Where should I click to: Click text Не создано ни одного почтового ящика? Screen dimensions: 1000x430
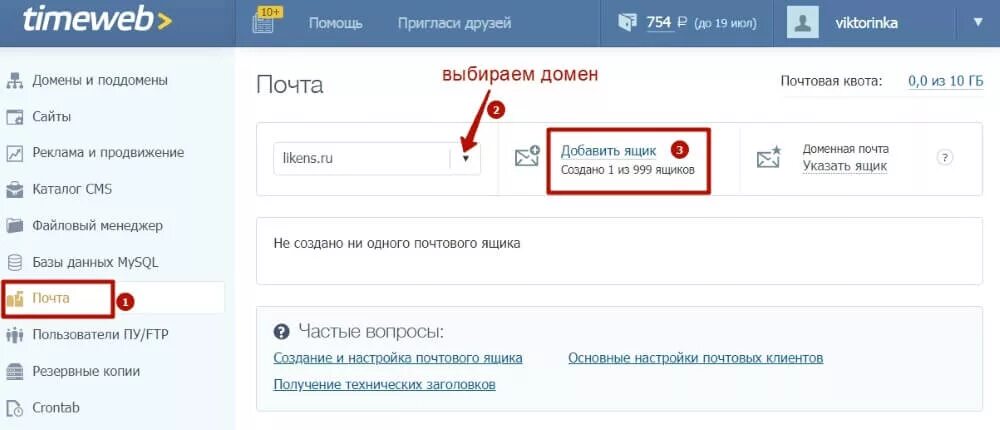click(397, 244)
